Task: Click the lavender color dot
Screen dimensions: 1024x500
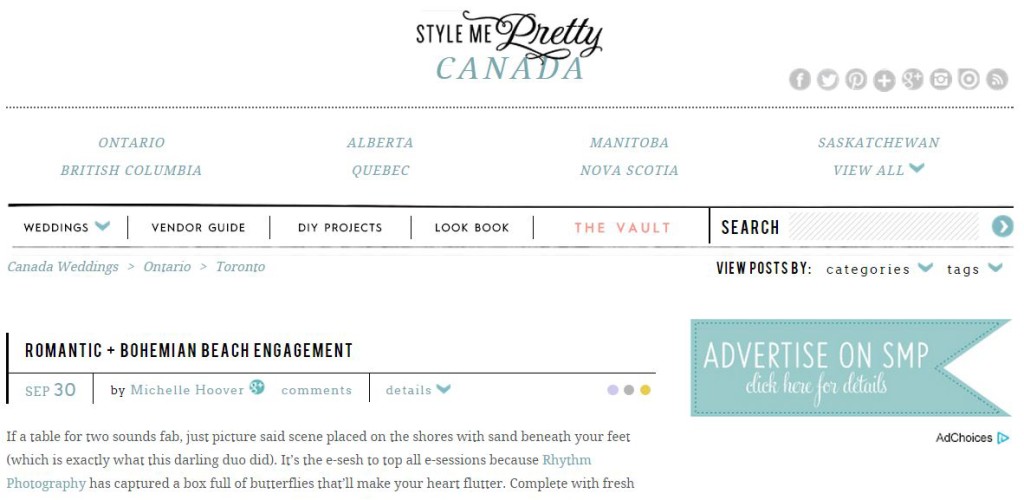Action: click(612, 390)
